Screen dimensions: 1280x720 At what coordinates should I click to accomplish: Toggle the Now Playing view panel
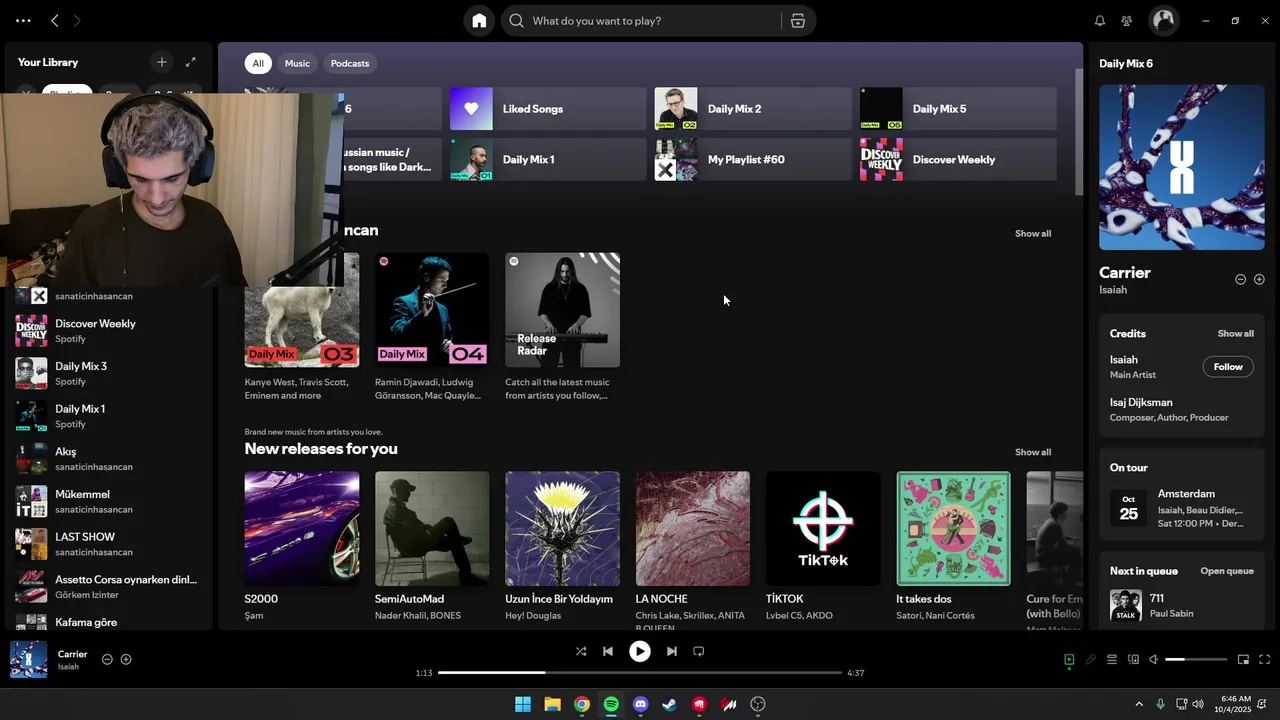[1069, 659]
